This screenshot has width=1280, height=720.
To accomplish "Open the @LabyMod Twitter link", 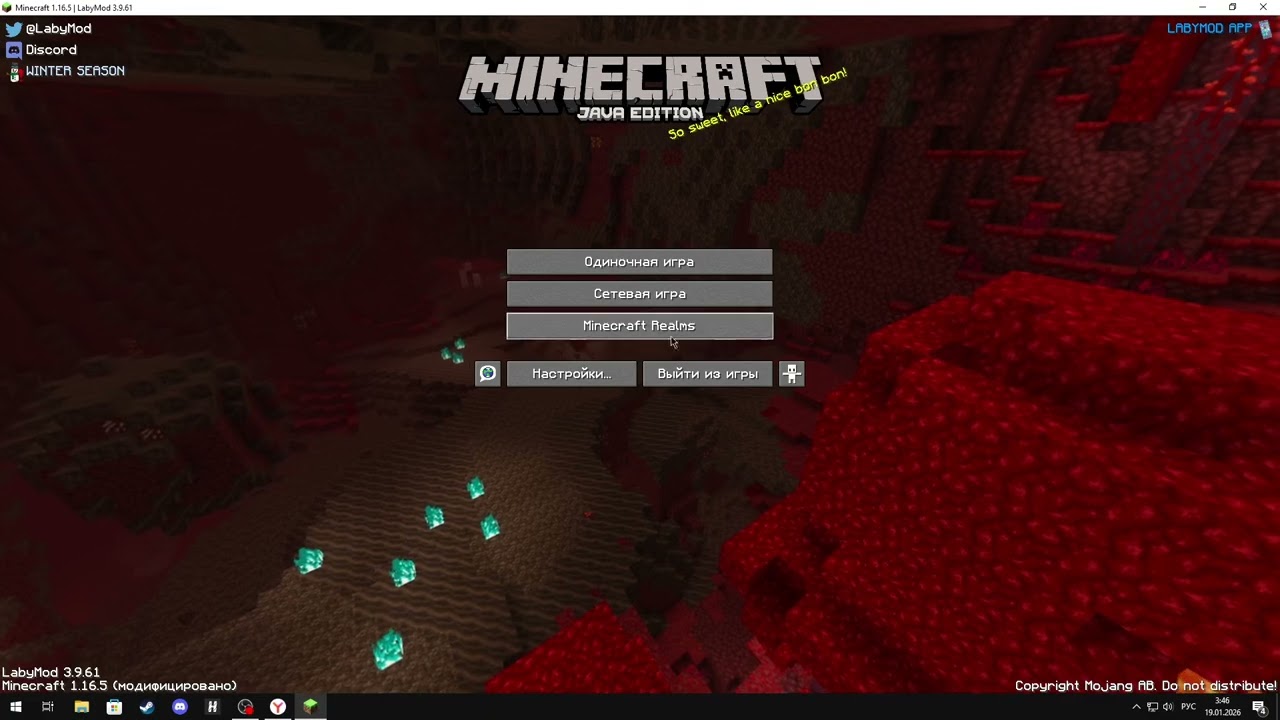I will pyautogui.click(x=58, y=29).
